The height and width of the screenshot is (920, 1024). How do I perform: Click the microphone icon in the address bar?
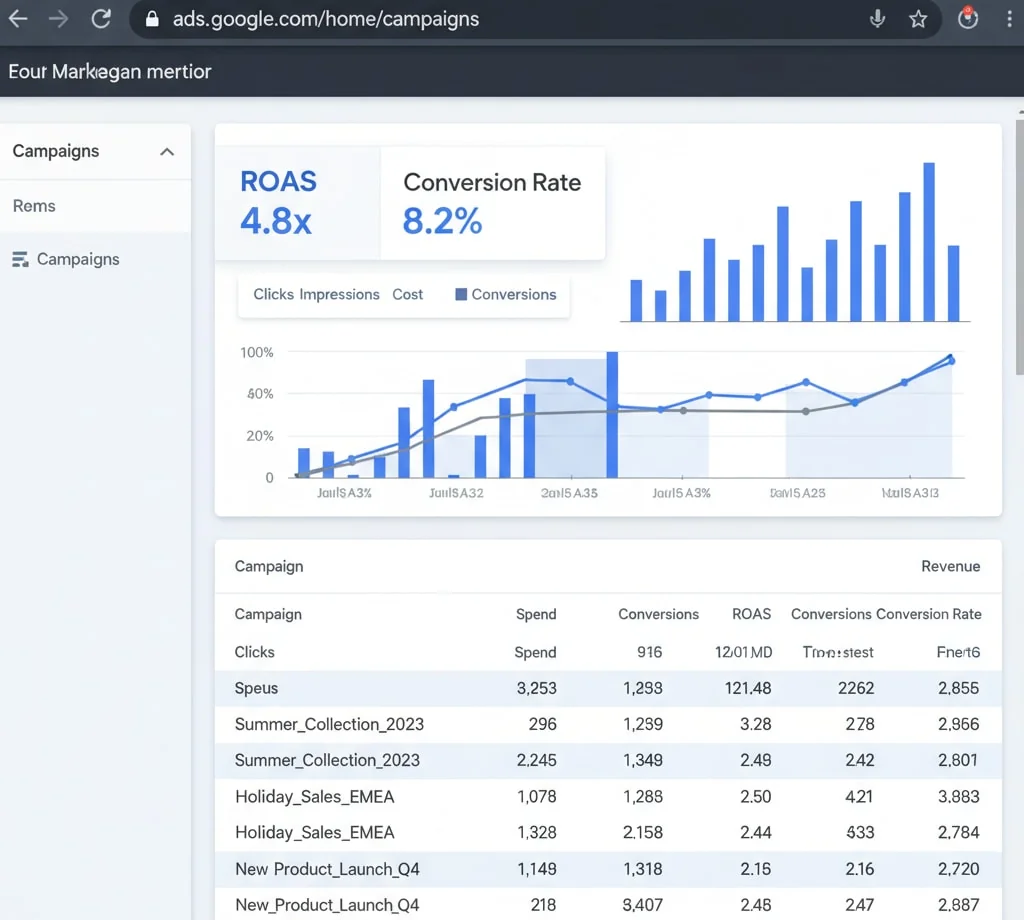click(877, 18)
